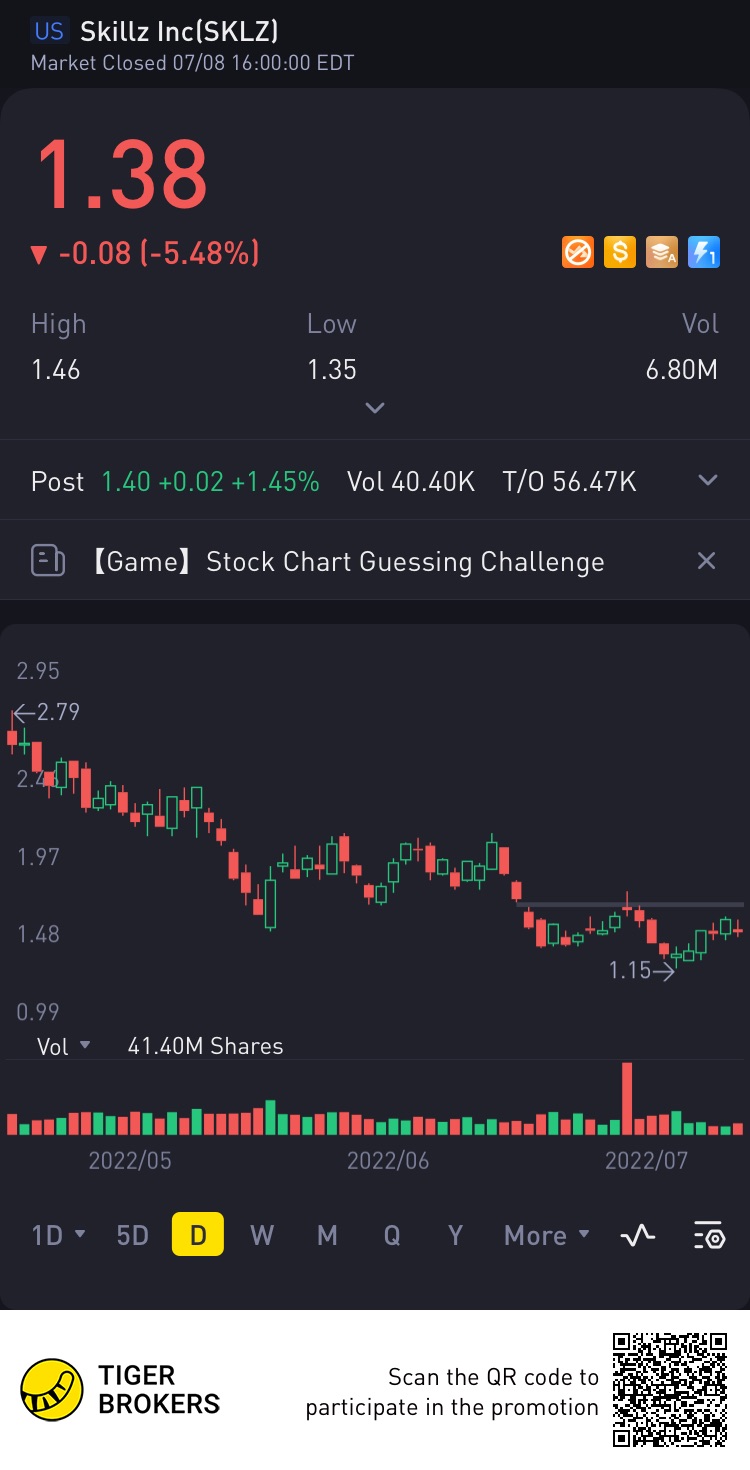Click the blue lightning bolt badge
The width and height of the screenshot is (750, 1470).
tap(703, 252)
